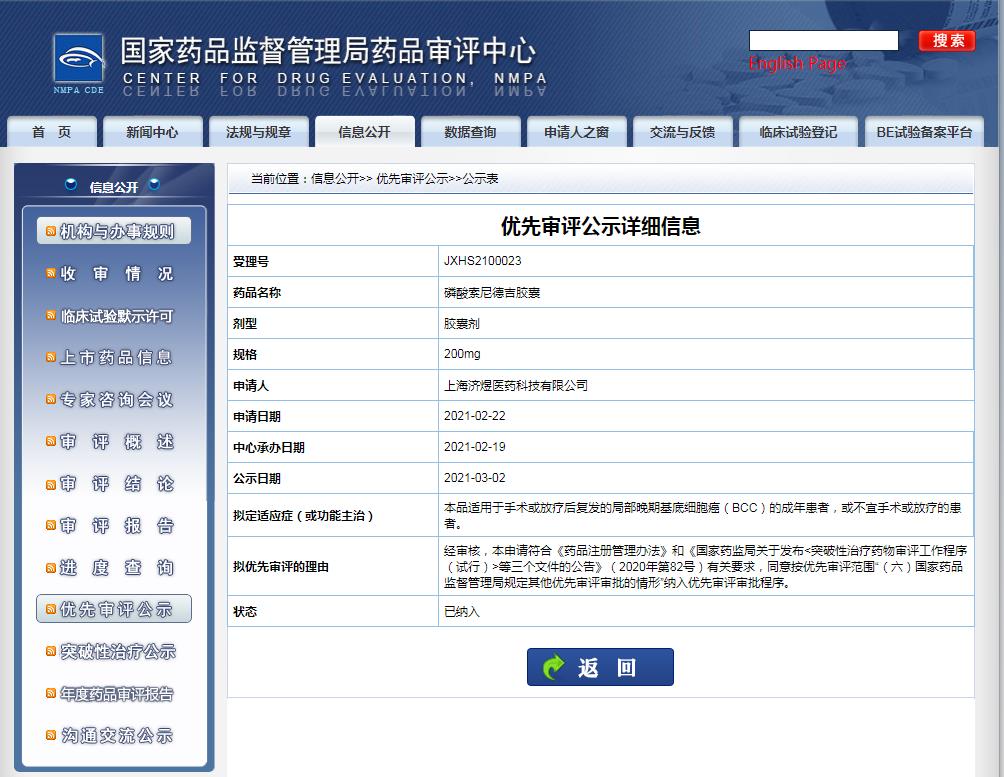Click the orange icon beside 突破性治疗公示
This screenshot has width=1004, height=777.
click(51, 652)
